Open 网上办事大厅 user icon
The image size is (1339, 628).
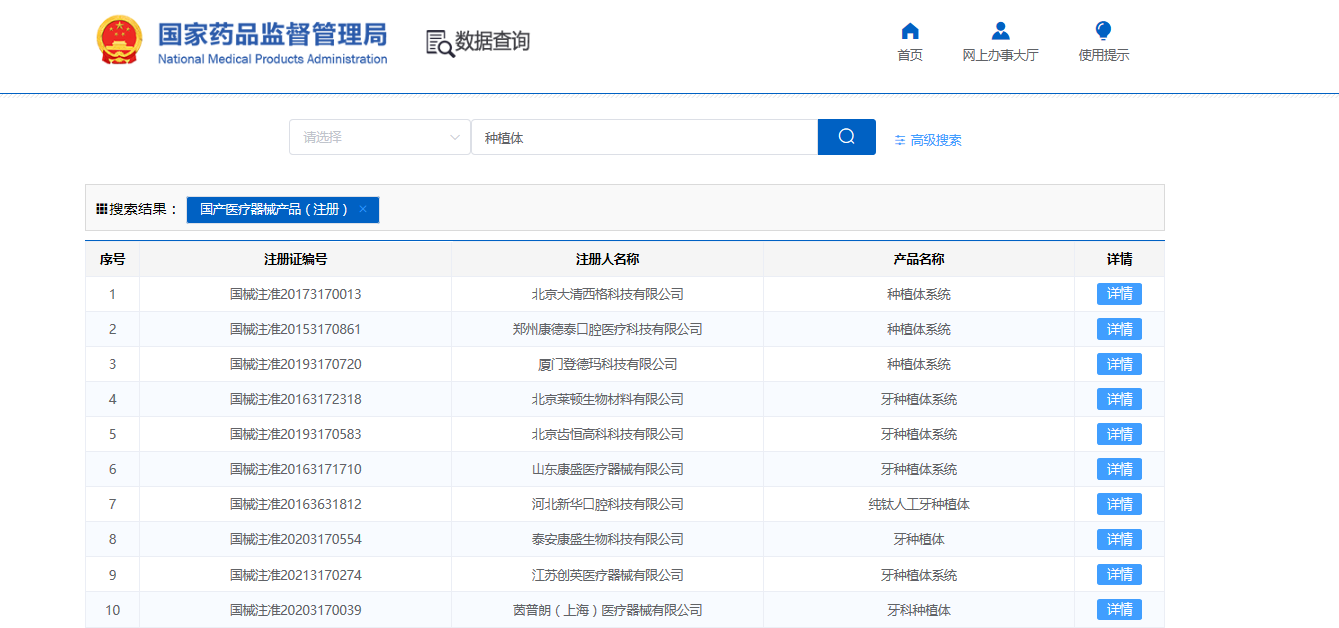click(x=1000, y=31)
